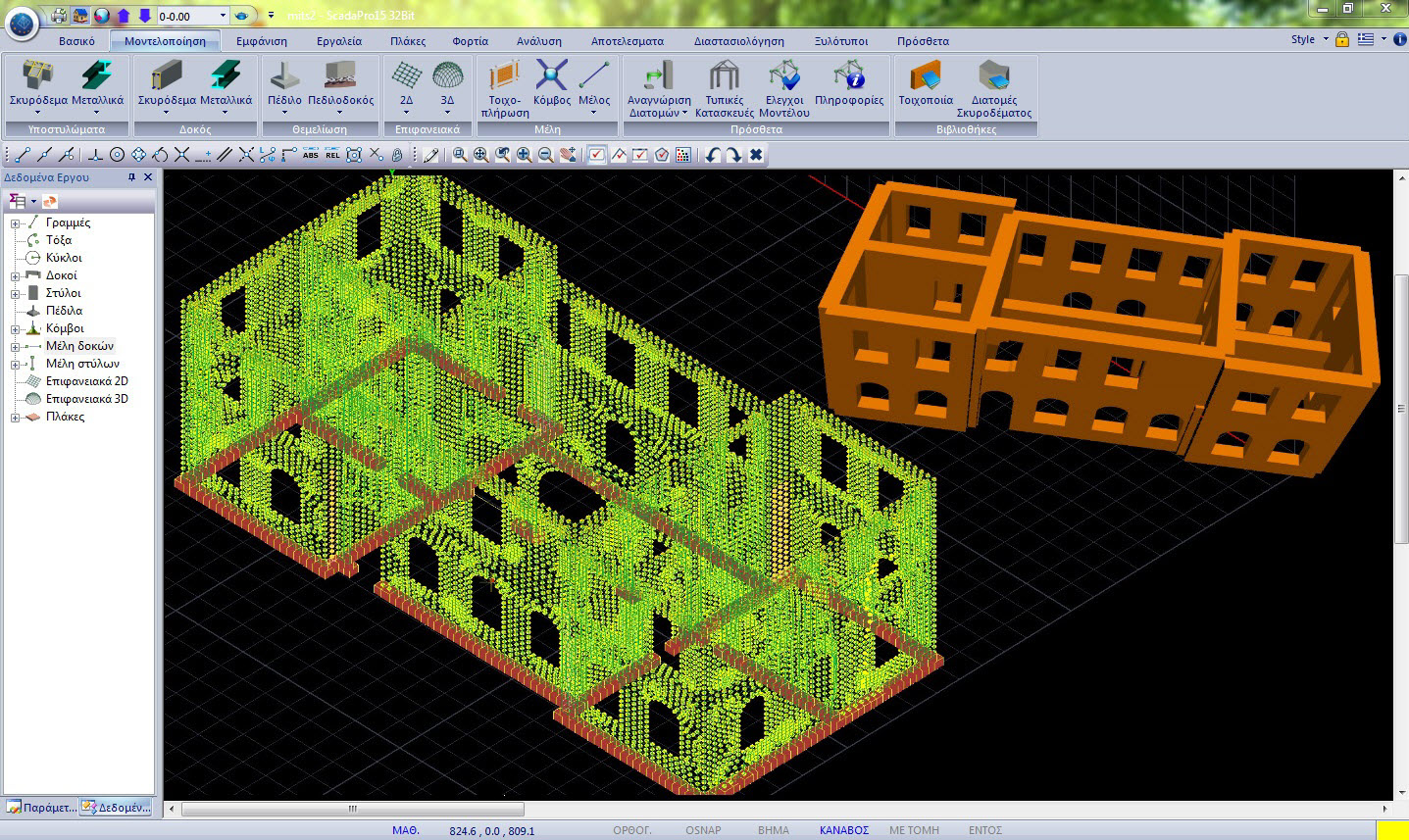Viewport: 1409px width, 840px height.
Task: Select Επιφανειακά 3D in project tree
Action: pos(86,399)
